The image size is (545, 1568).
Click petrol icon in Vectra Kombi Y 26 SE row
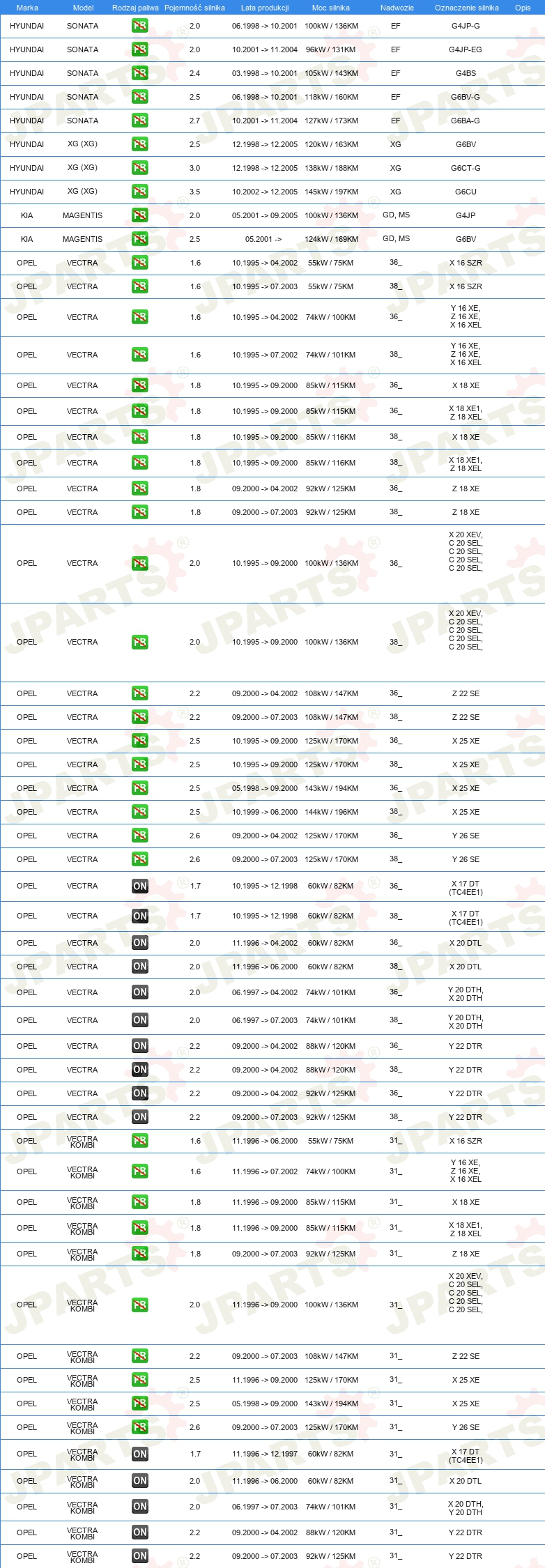139,1427
